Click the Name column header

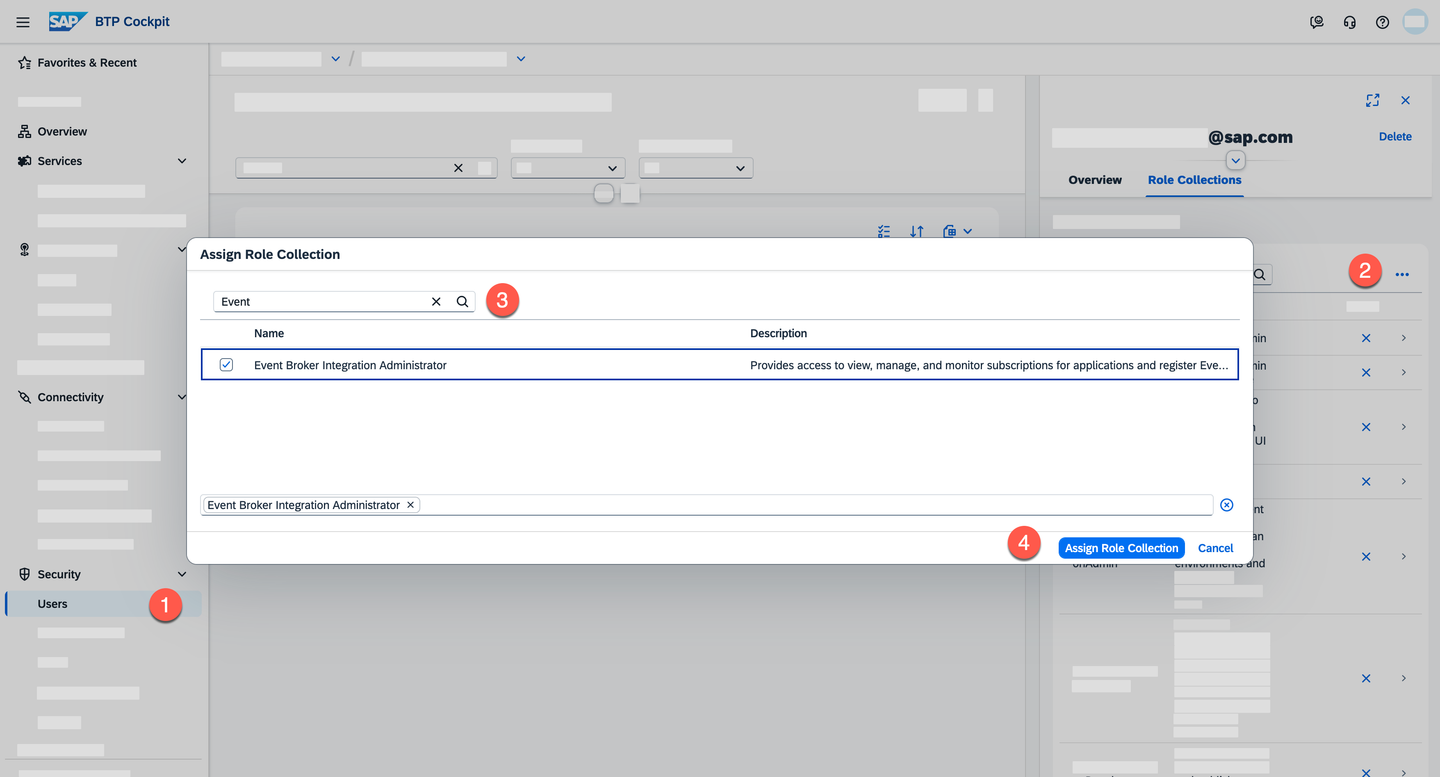click(x=269, y=333)
